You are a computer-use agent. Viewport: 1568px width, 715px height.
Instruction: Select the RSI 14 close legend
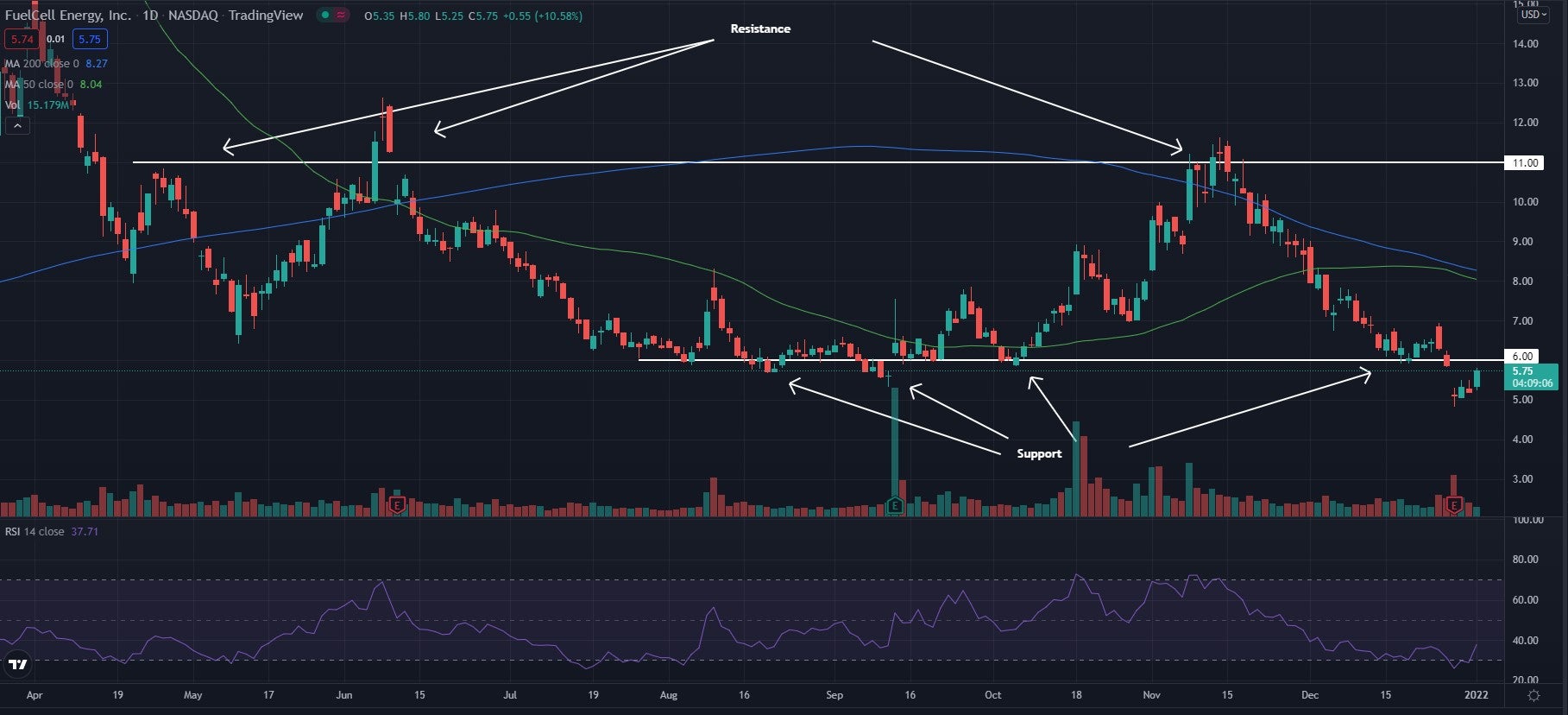[x=51, y=531]
